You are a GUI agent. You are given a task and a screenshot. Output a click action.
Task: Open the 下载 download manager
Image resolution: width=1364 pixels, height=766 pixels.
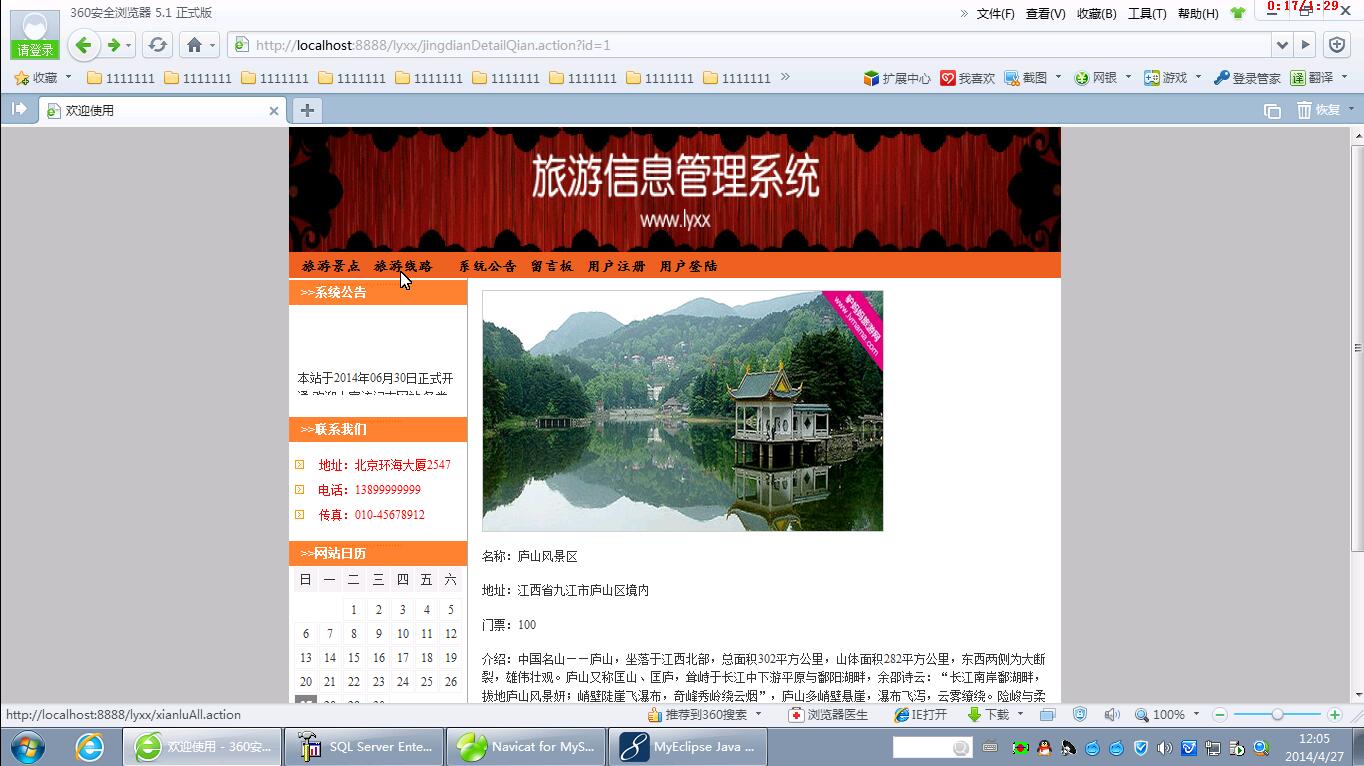coord(988,715)
